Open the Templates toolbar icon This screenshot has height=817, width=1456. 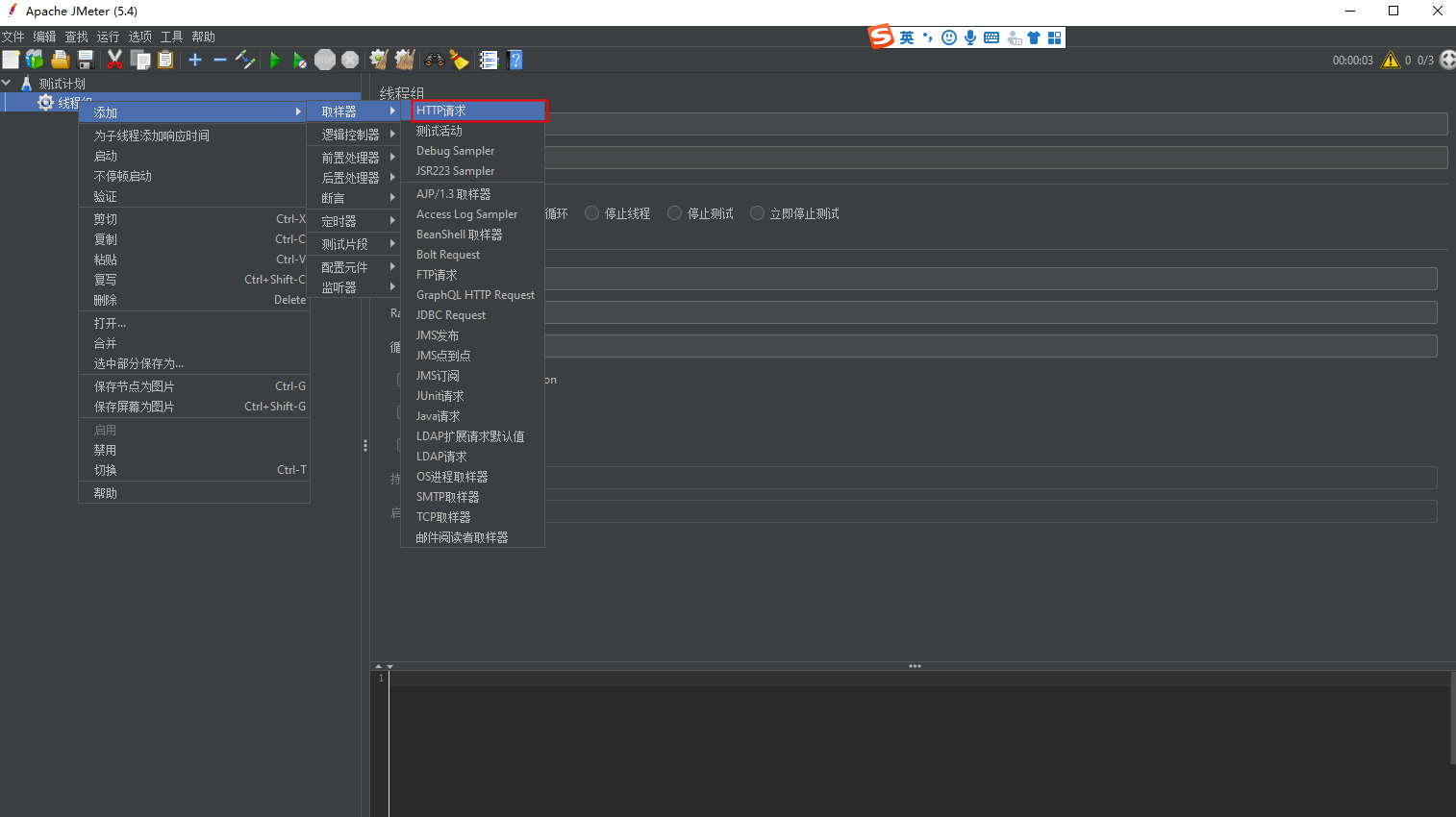coord(35,60)
